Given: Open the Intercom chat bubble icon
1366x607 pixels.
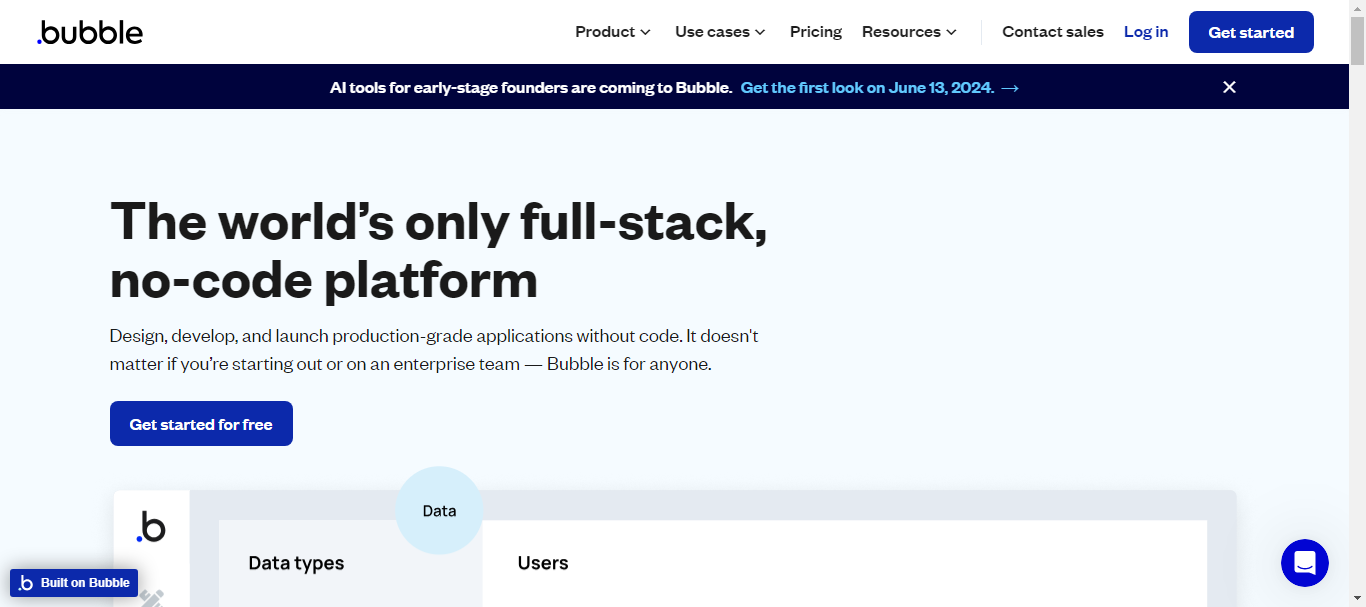Looking at the screenshot, I should point(1305,563).
